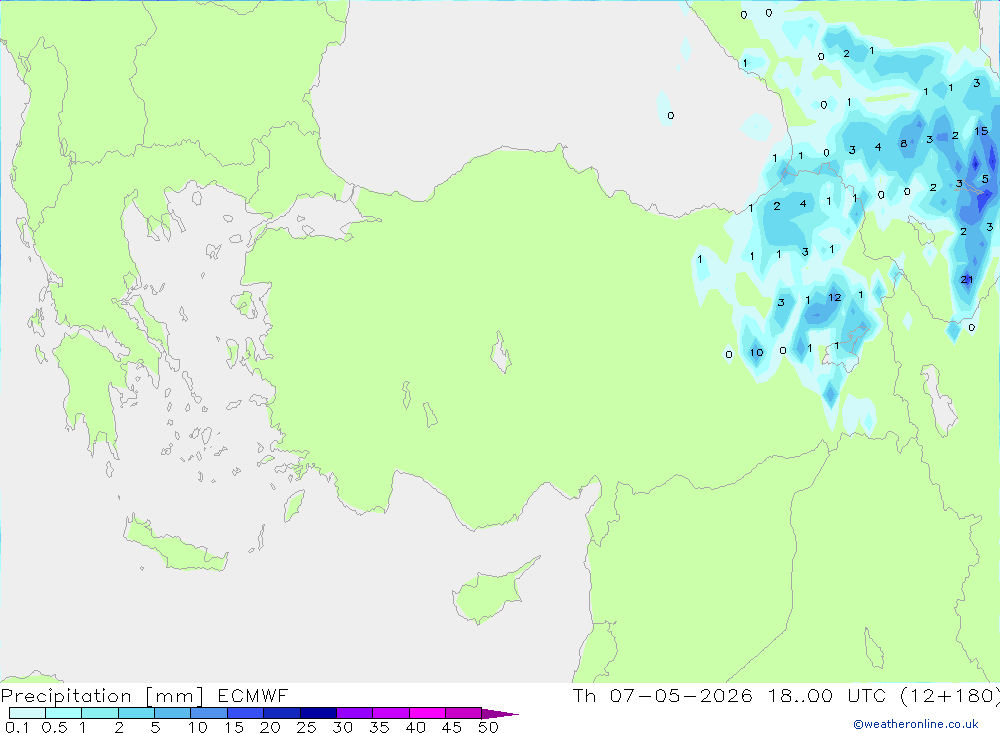Click the '25' legend scale label
The width and height of the screenshot is (1000, 733).
coord(306,727)
